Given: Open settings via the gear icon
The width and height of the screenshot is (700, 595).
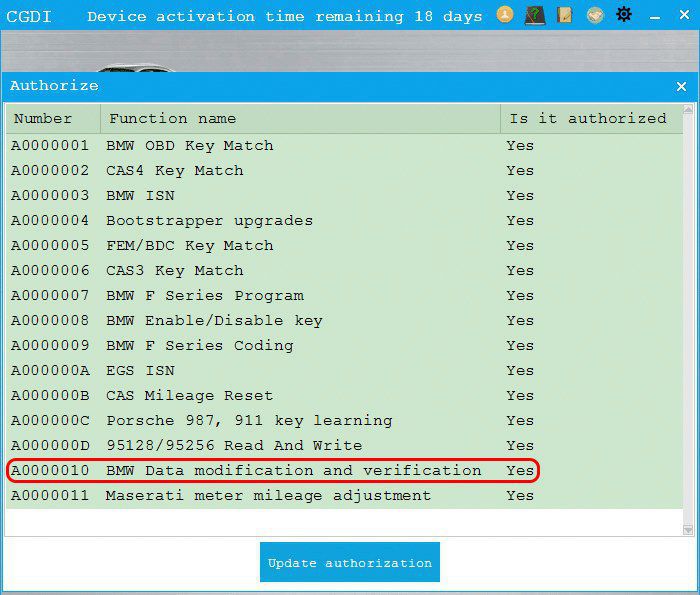Looking at the screenshot, I should (x=624, y=15).
